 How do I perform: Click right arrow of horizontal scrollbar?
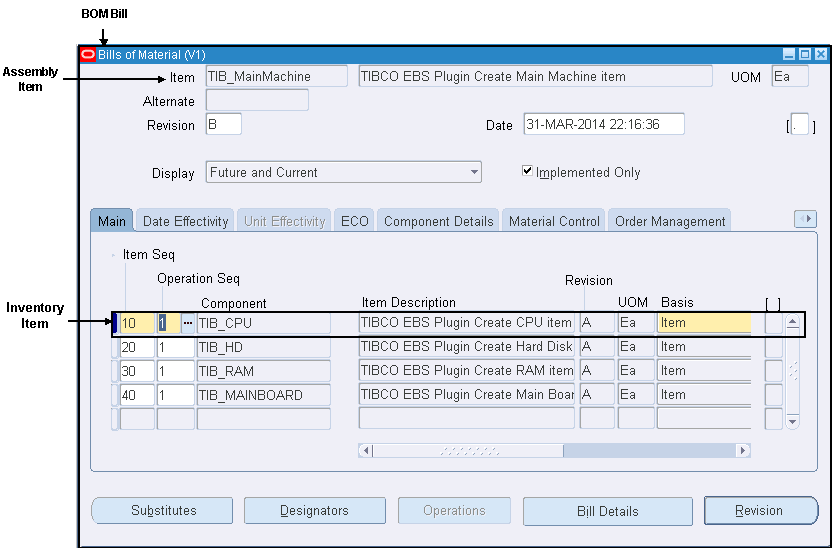743,451
